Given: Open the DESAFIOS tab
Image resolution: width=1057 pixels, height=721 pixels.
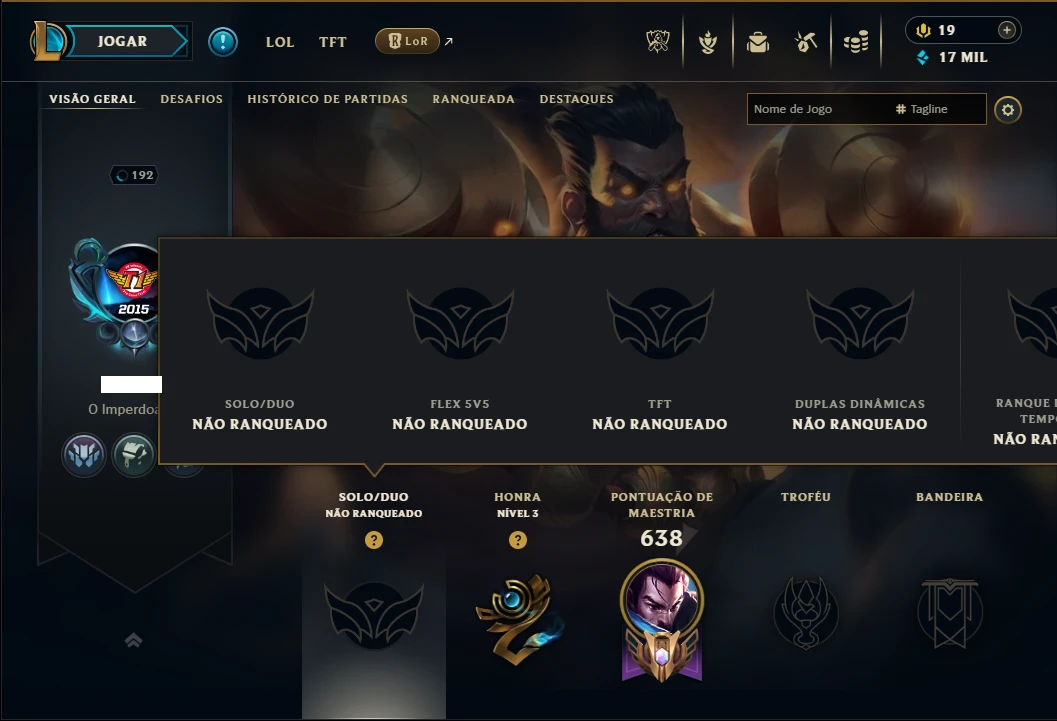Looking at the screenshot, I should [191, 99].
